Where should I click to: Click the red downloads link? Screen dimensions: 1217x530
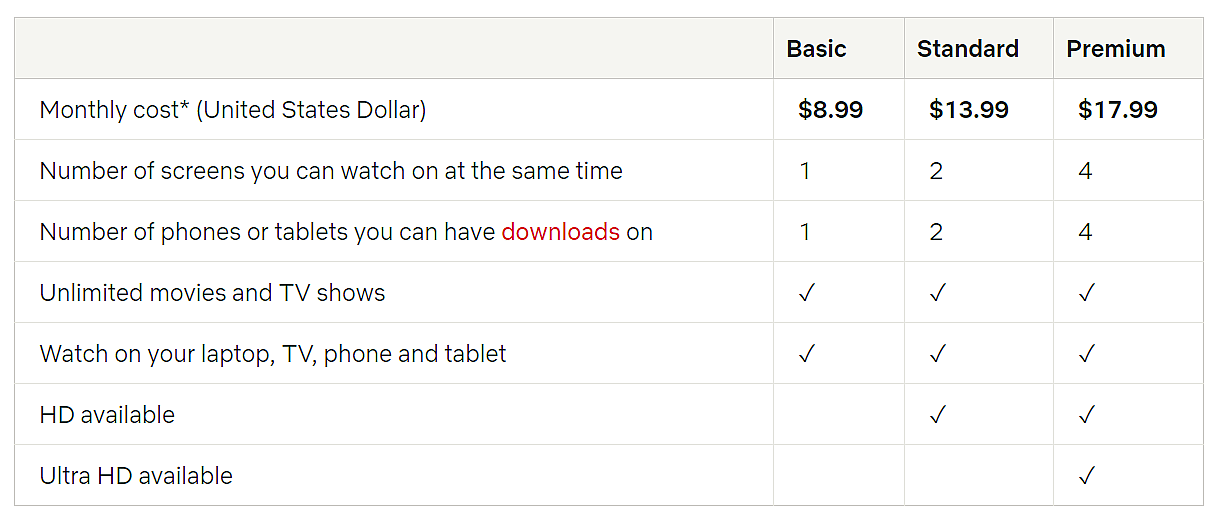560,232
